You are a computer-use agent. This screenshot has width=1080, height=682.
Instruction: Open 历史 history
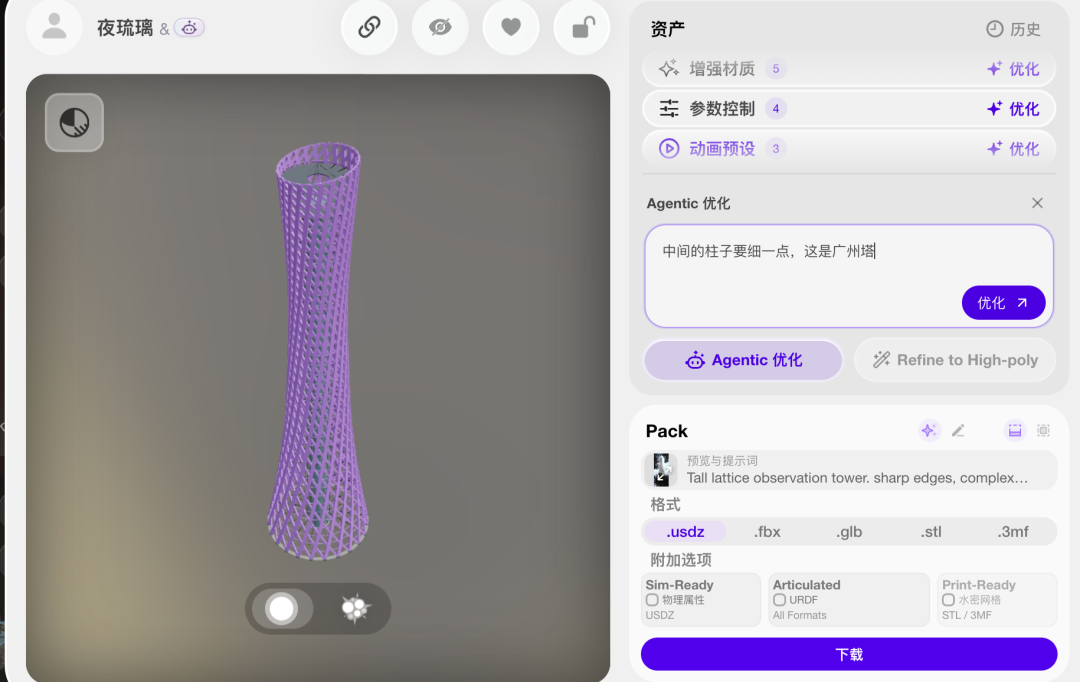coord(1013,29)
